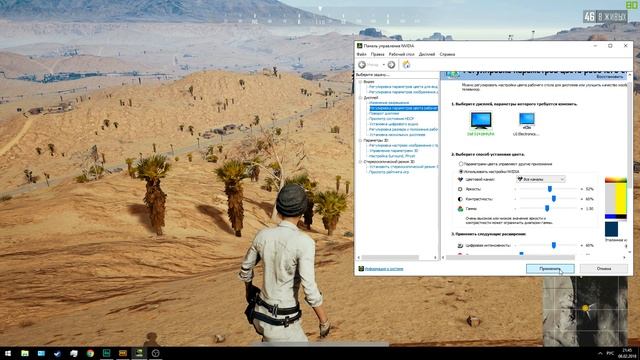This screenshot has width=640, height=360.
Task: Adjust the gamma slider thumb
Action: point(547,209)
